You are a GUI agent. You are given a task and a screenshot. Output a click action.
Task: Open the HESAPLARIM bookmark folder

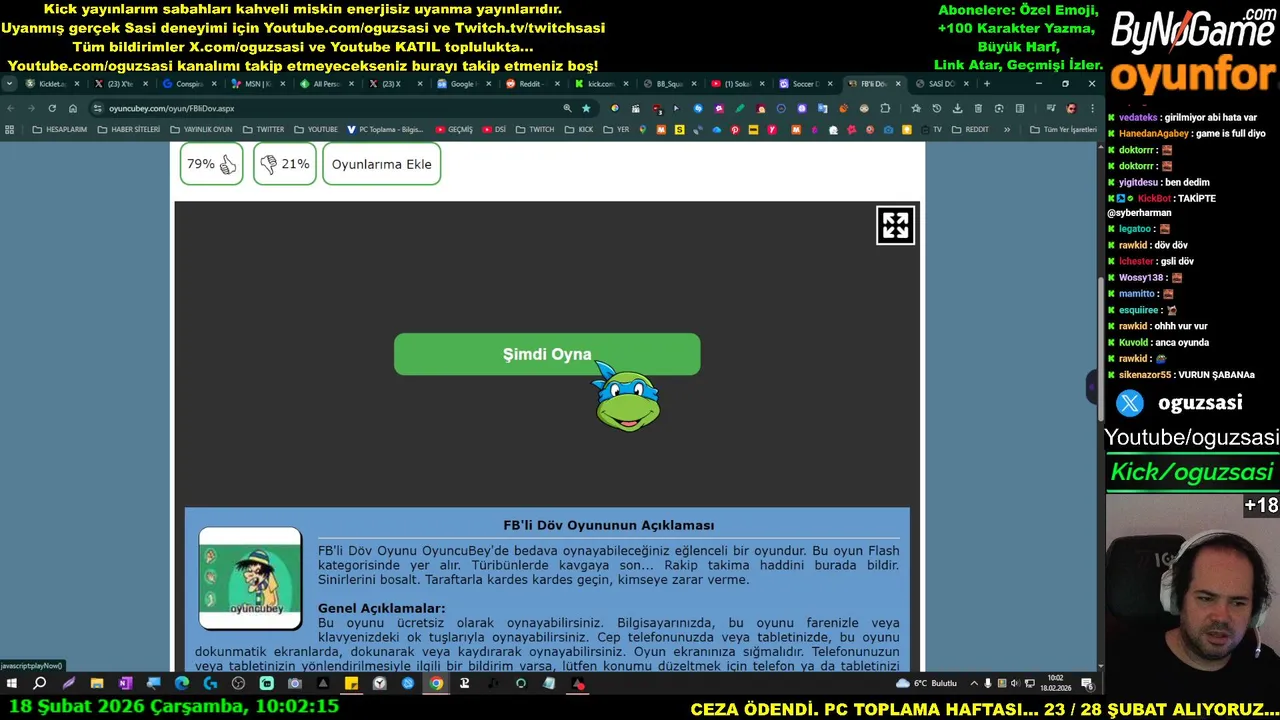click(60, 129)
